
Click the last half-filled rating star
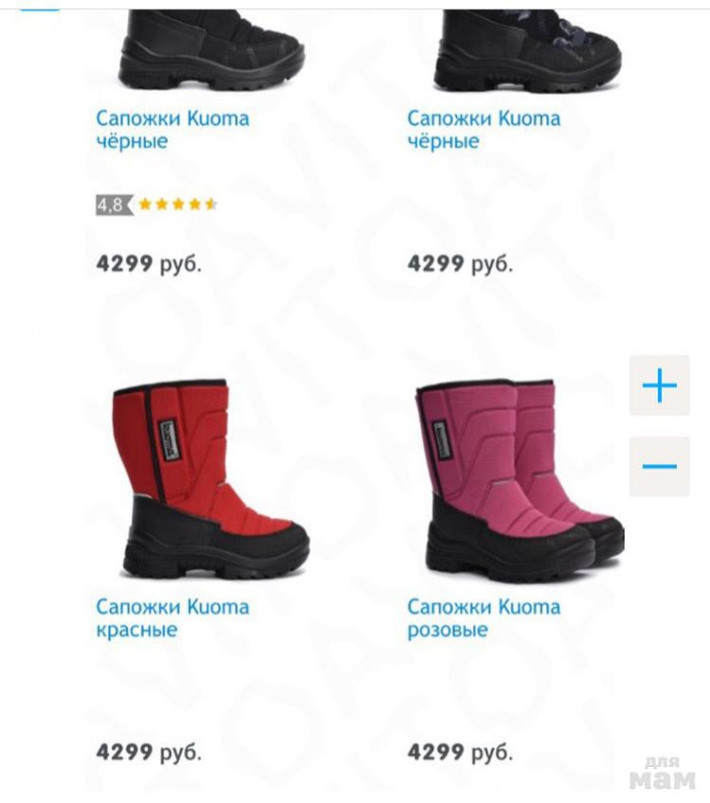[211, 205]
